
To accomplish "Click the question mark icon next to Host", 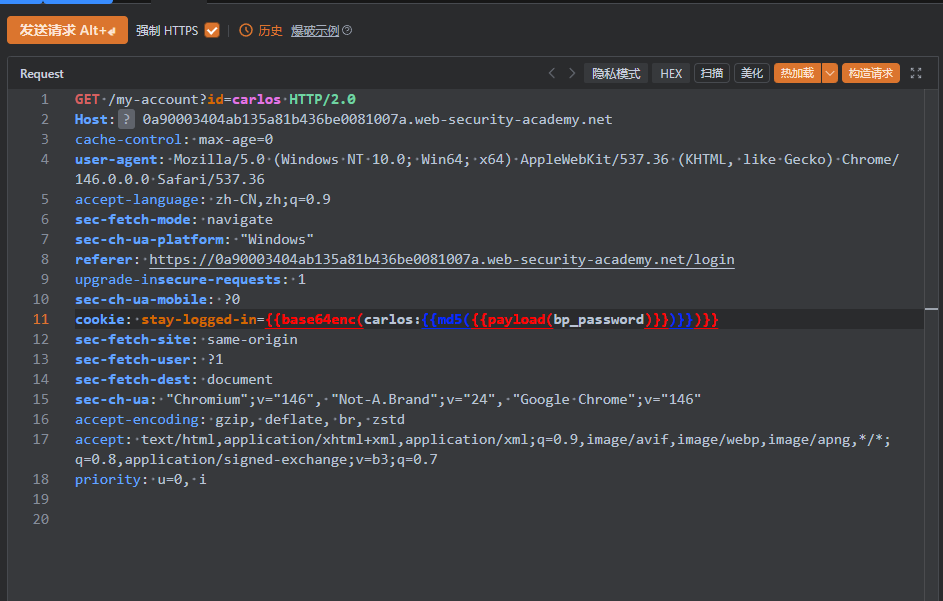I will pyautogui.click(x=126, y=120).
